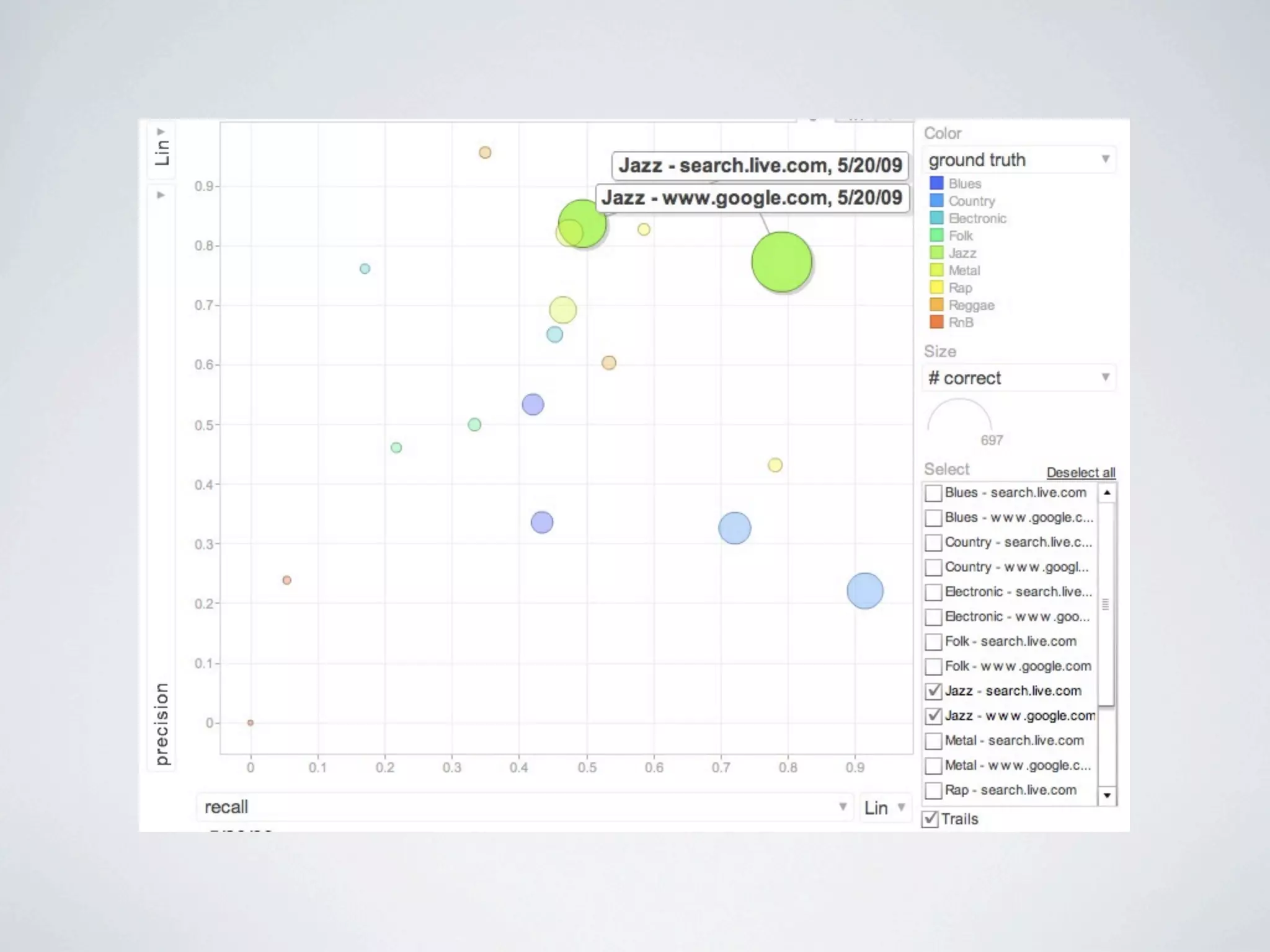Select Folk - www.google.com list entry
1270x952 pixels.
1018,666
